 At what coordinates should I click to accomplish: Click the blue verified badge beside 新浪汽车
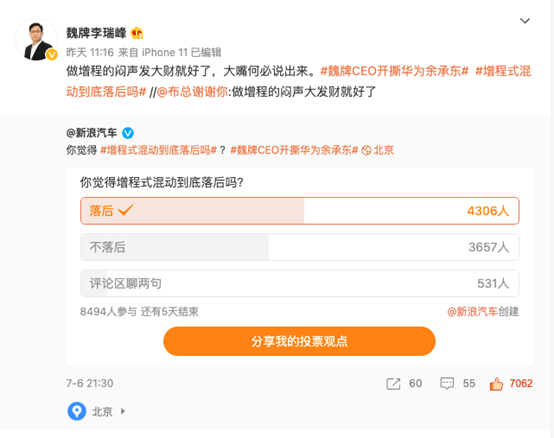coord(128,133)
